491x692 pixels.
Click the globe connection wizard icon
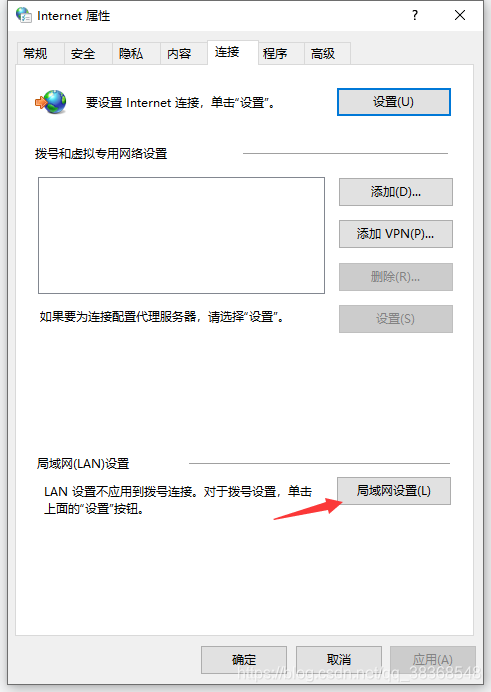coord(51,102)
